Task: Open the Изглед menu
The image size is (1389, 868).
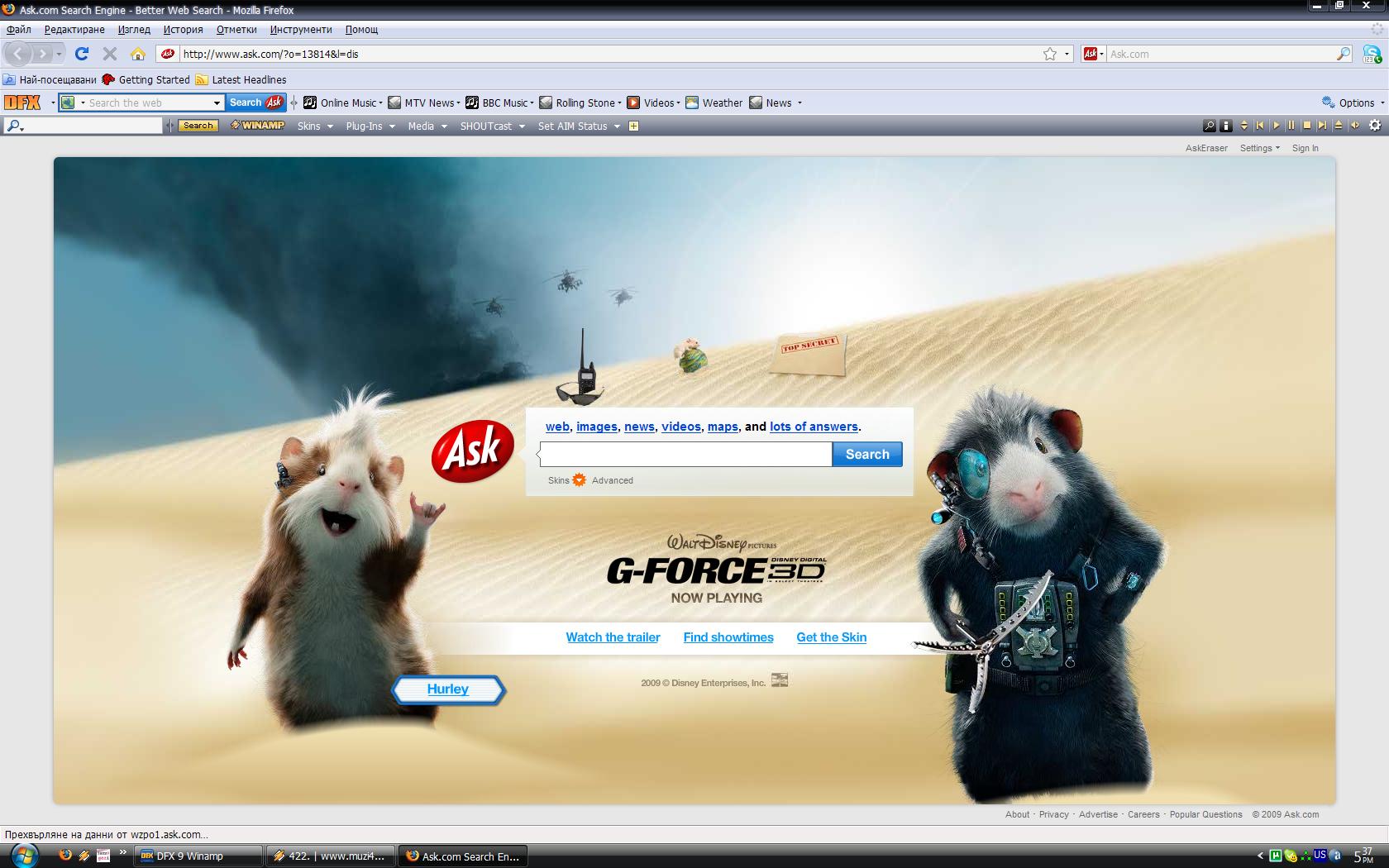Action: [134, 30]
